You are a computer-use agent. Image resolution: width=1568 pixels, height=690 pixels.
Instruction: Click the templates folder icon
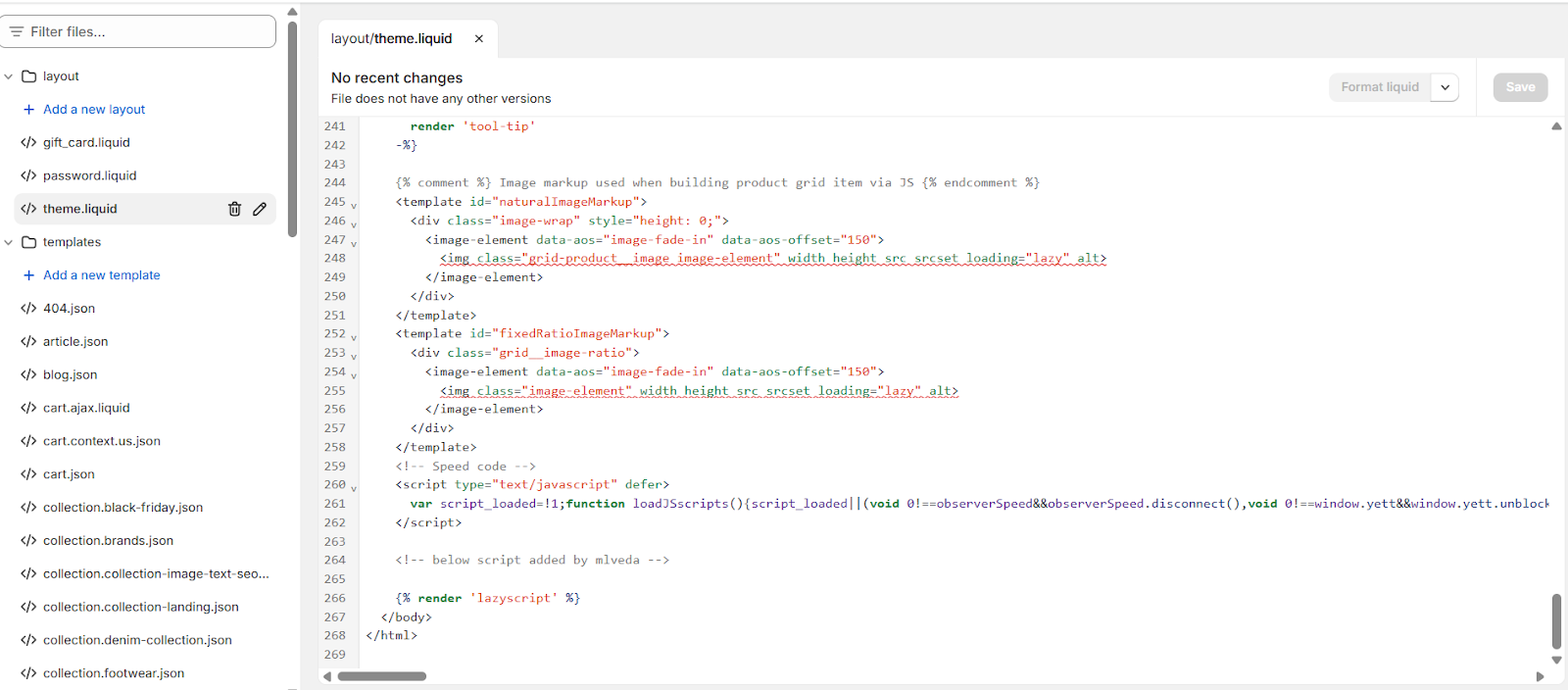click(x=29, y=242)
